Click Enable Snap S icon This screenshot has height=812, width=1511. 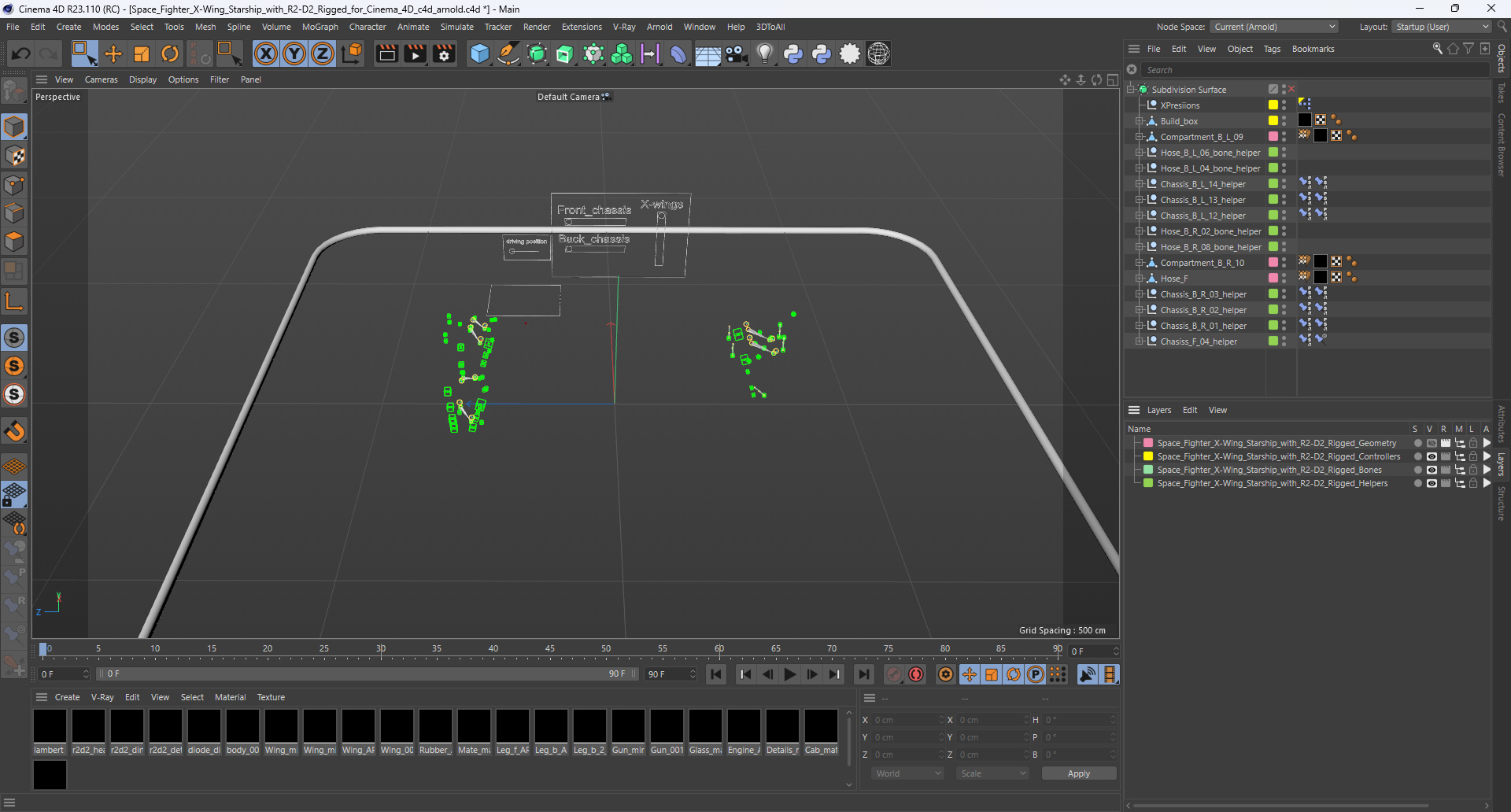[14, 338]
